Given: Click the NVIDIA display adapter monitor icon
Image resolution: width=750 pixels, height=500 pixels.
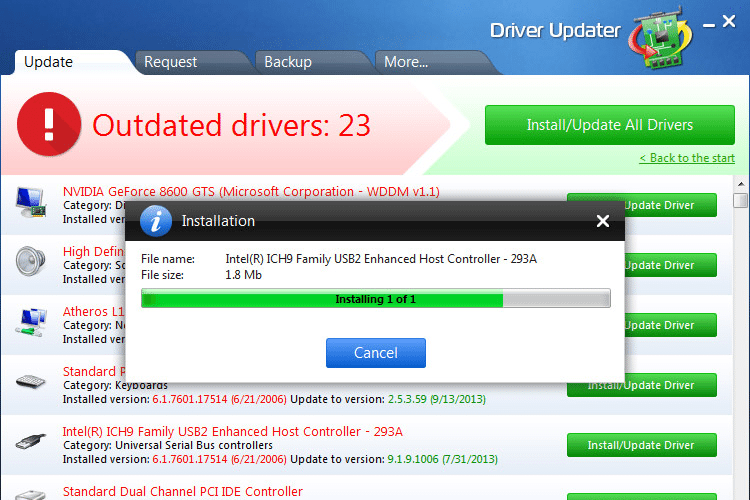Looking at the screenshot, I should pyautogui.click(x=31, y=202).
